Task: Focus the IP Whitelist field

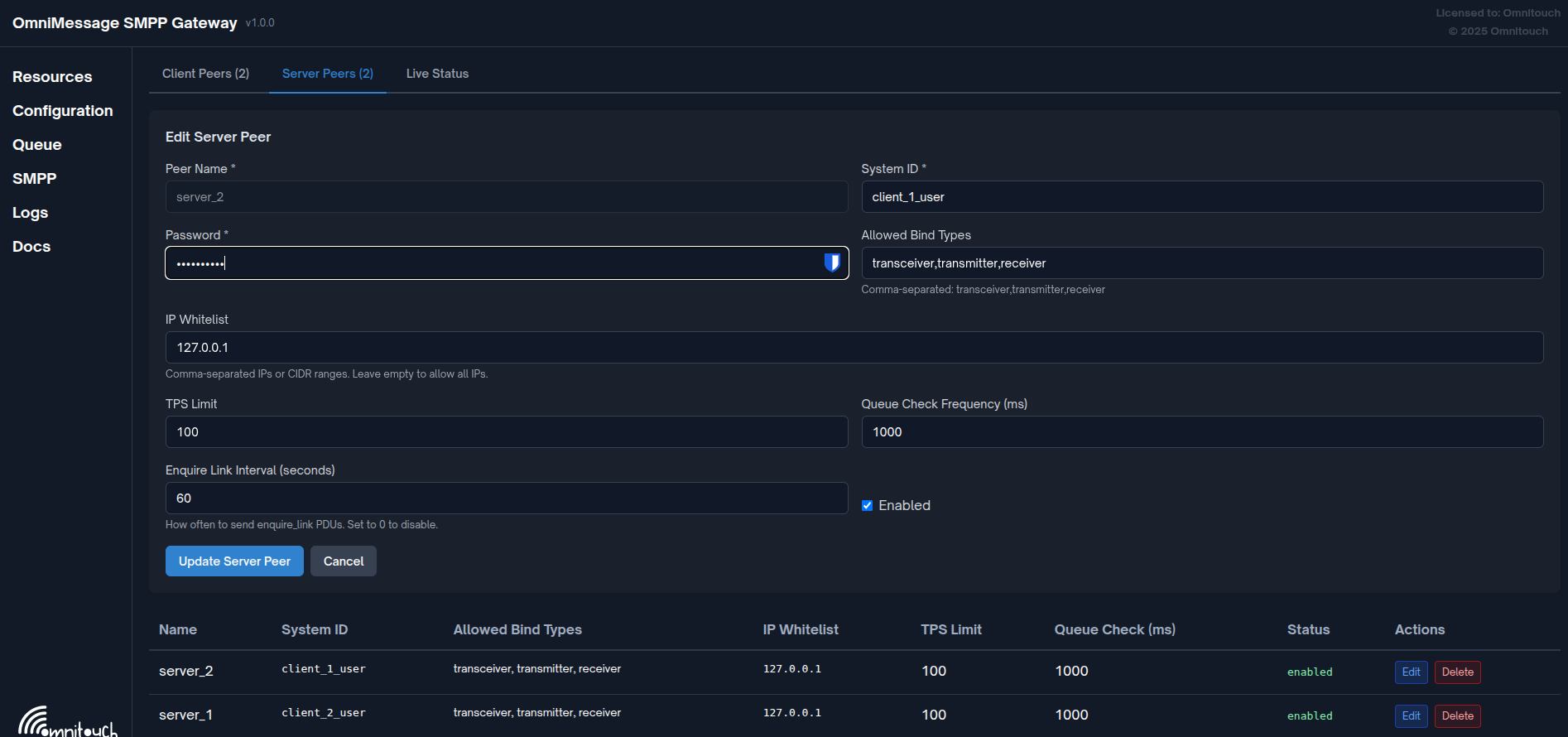Action: (x=854, y=348)
